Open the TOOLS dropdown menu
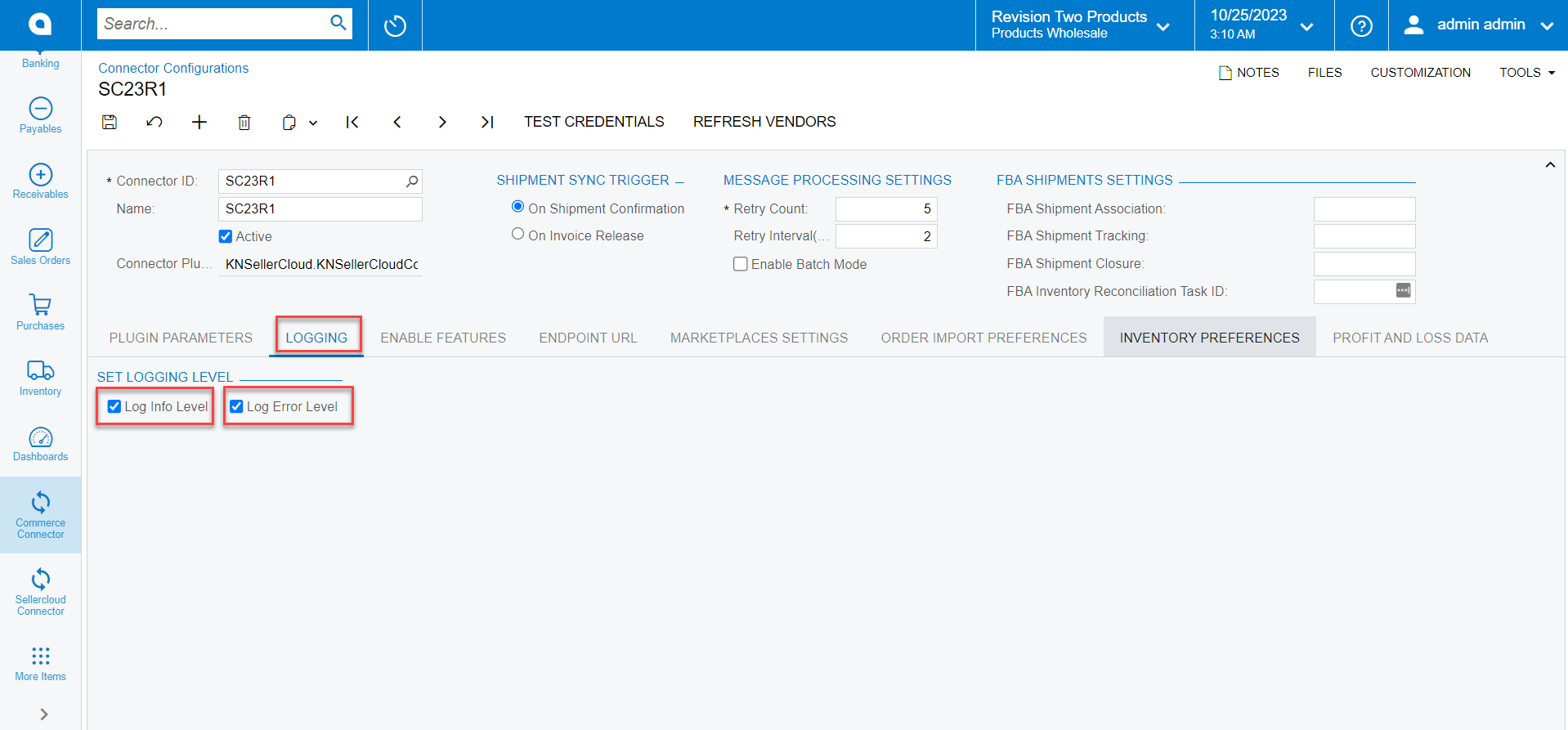This screenshot has height=730, width=1568. pyautogui.click(x=1526, y=73)
